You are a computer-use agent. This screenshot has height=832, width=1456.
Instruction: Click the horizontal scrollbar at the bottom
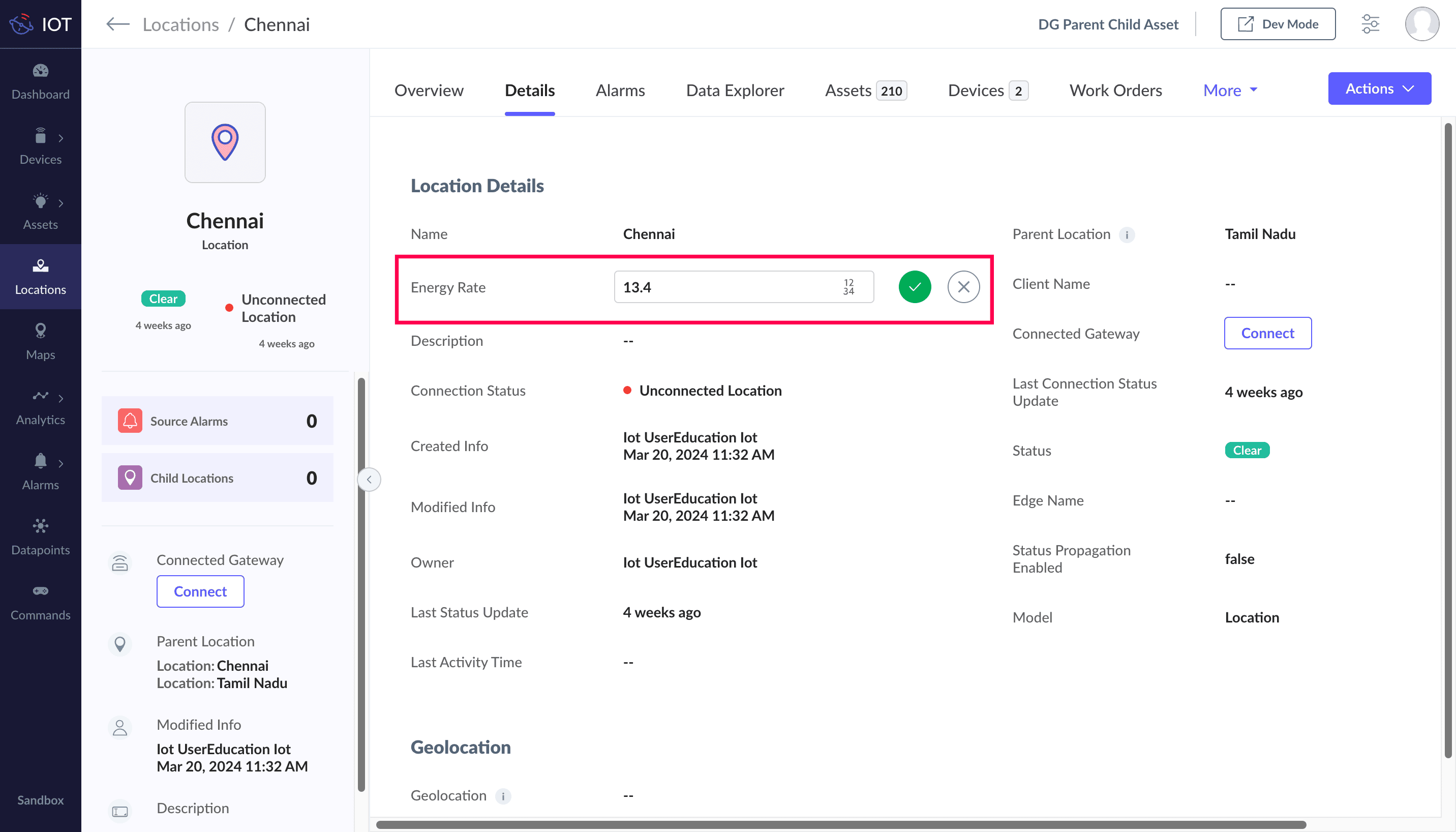coord(840,824)
